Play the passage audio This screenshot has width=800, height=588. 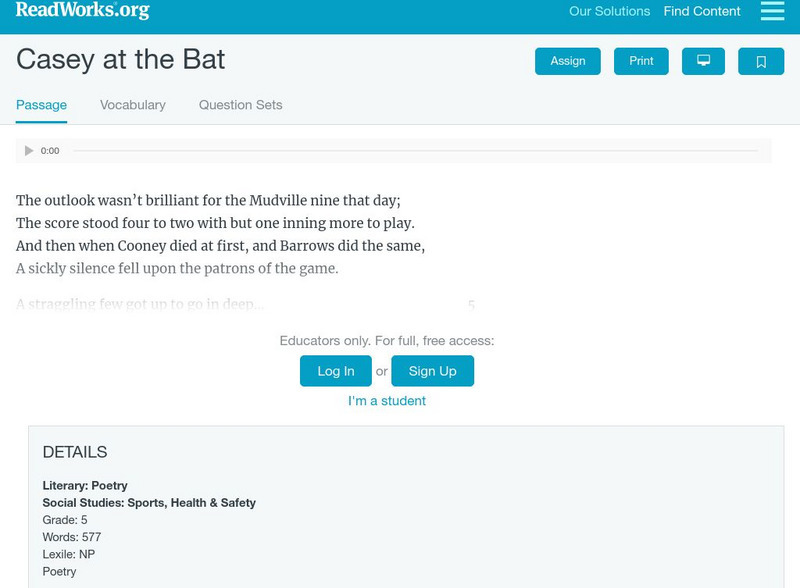(x=29, y=151)
